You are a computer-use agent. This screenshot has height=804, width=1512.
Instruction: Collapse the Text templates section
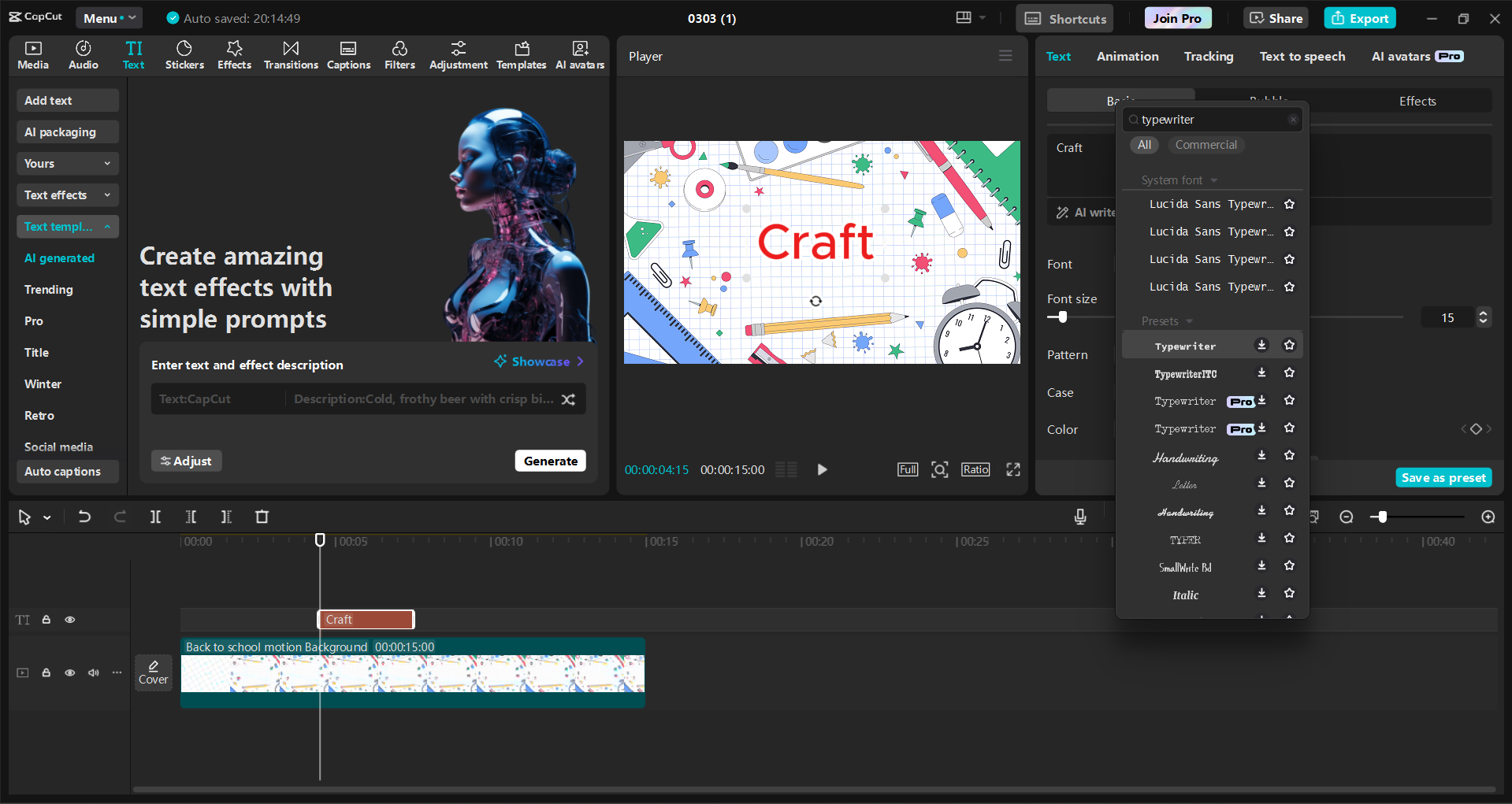(107, 227)
